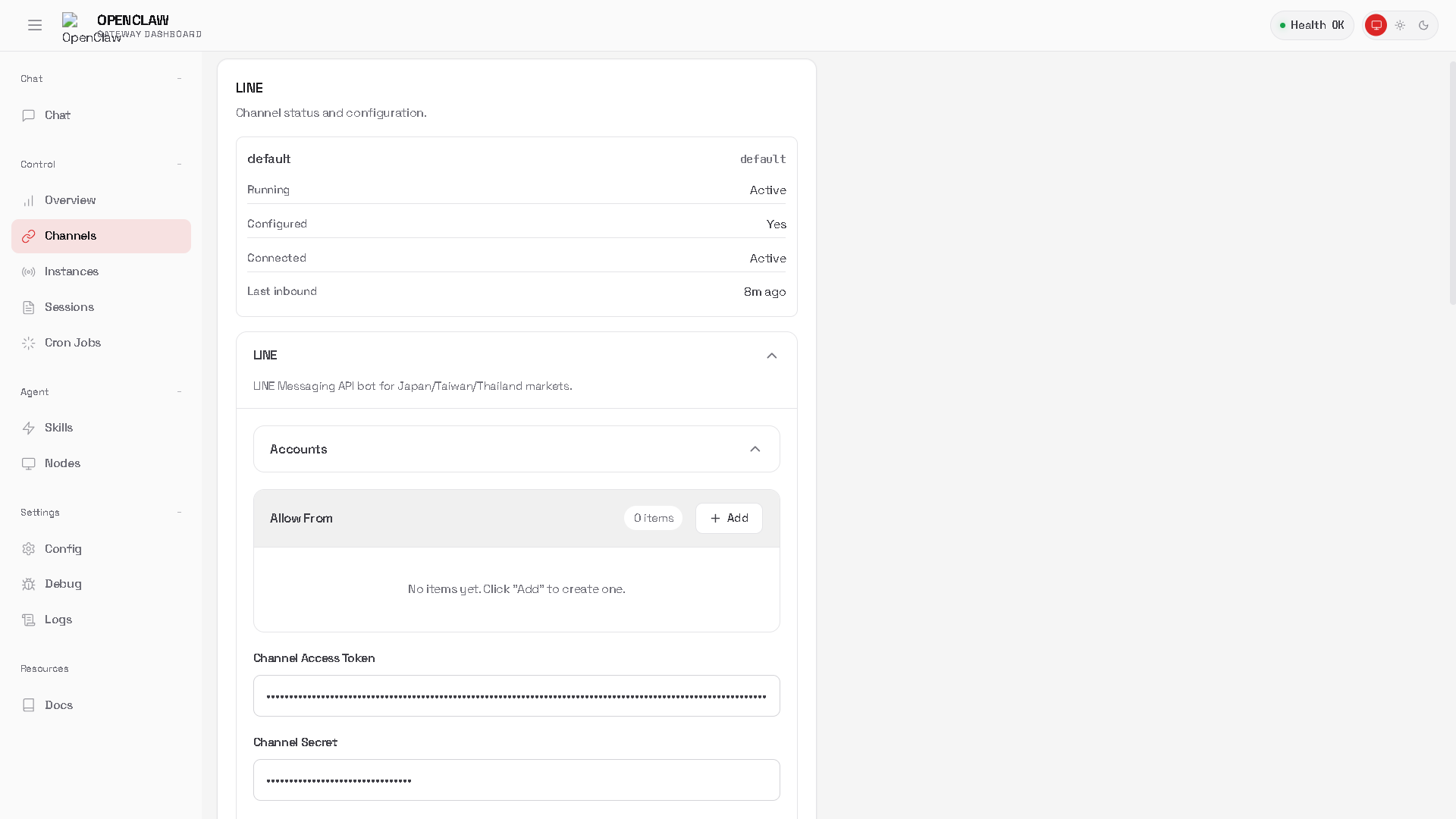Click the page vertical scrollbar
Viewport: 1456px width, 819px height.
click(1452, 182)
